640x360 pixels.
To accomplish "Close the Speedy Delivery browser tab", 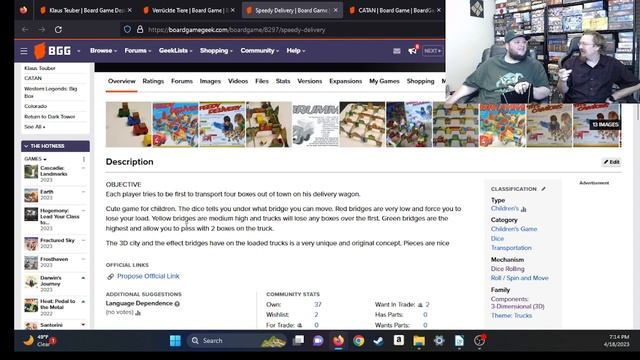I will coord(336,10).
